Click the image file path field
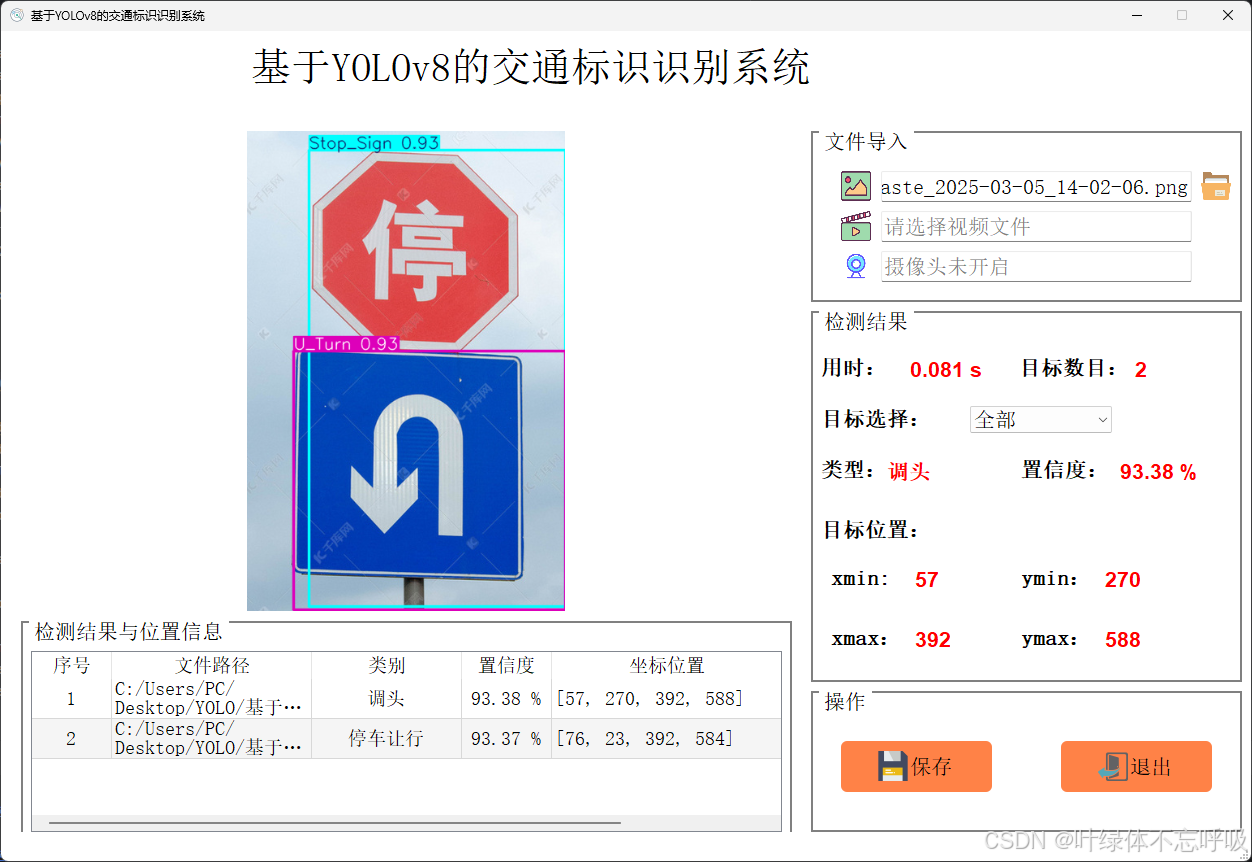 [x=1035, y=187]
